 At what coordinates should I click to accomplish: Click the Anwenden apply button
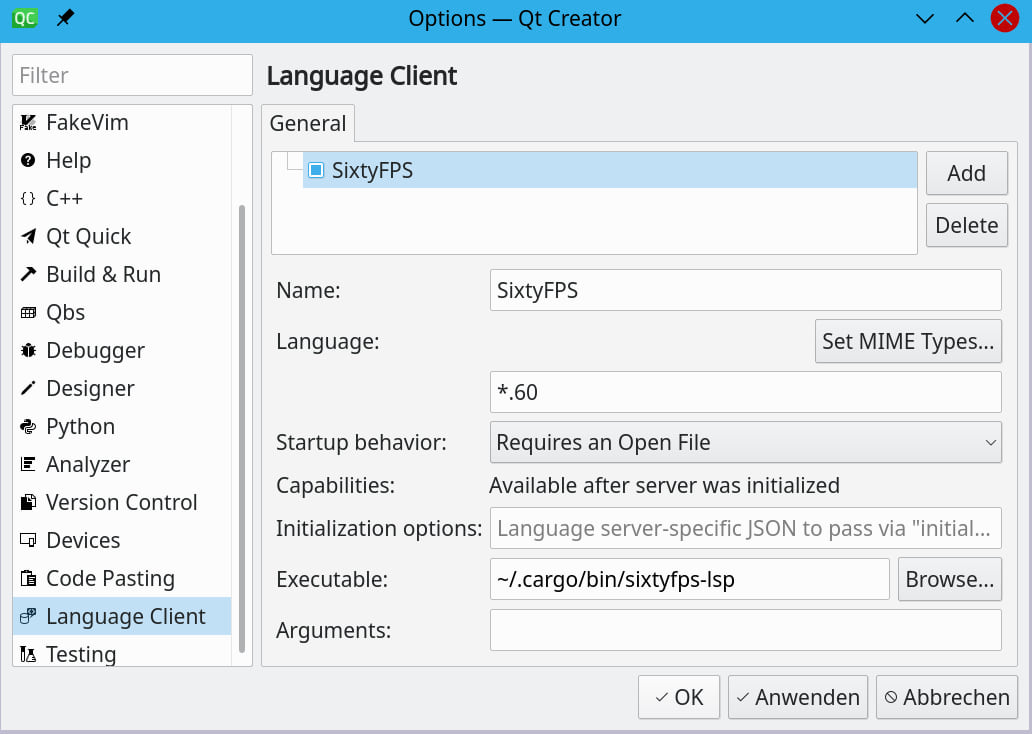(798, 697)
